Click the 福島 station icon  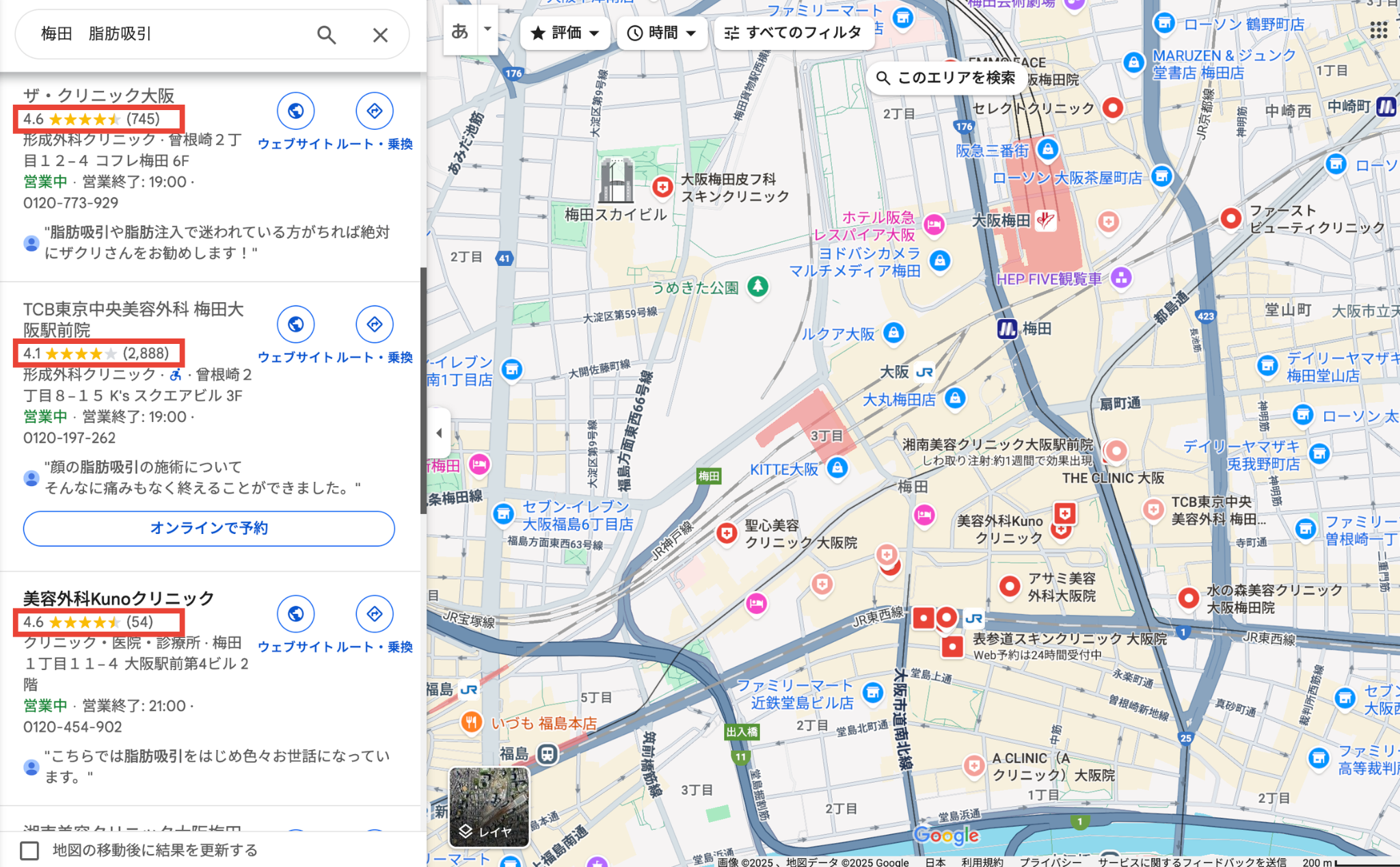click(548, 754)
